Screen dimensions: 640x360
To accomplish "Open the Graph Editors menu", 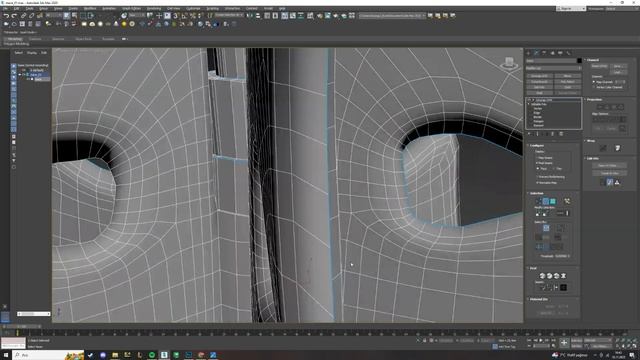I will (131, 9).
